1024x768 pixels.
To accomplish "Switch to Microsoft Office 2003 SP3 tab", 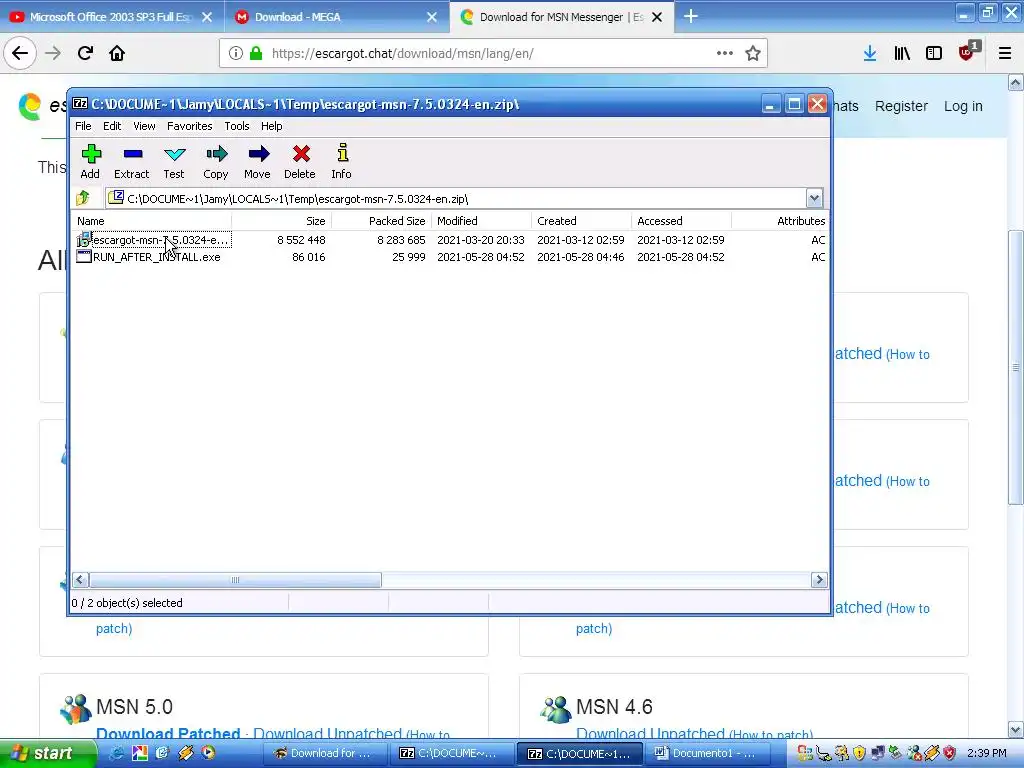I will click(110, 17).
